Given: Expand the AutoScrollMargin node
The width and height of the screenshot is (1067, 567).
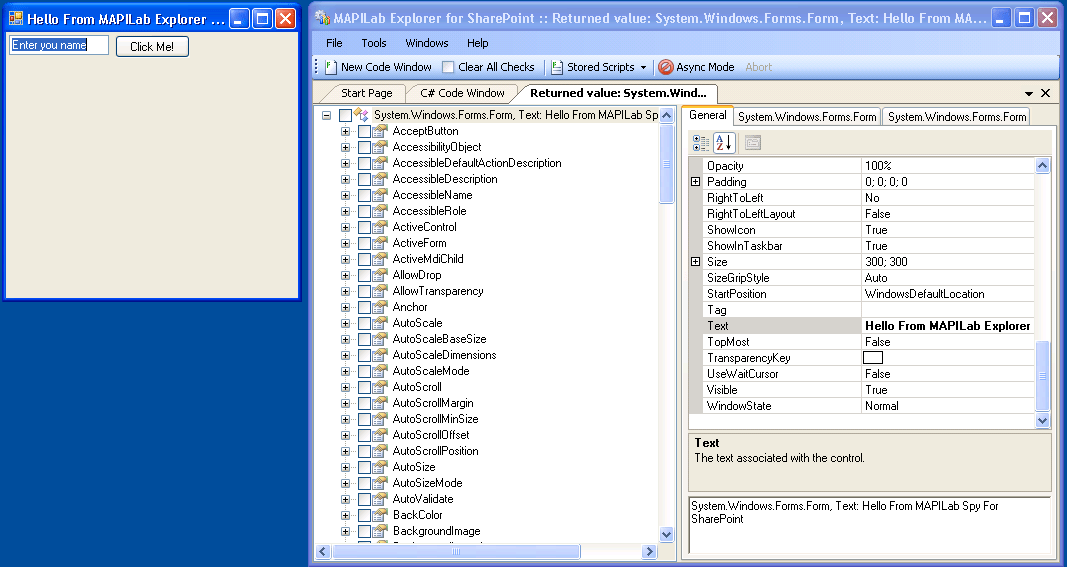Looking at the screenshot, I should click(346, 403).
